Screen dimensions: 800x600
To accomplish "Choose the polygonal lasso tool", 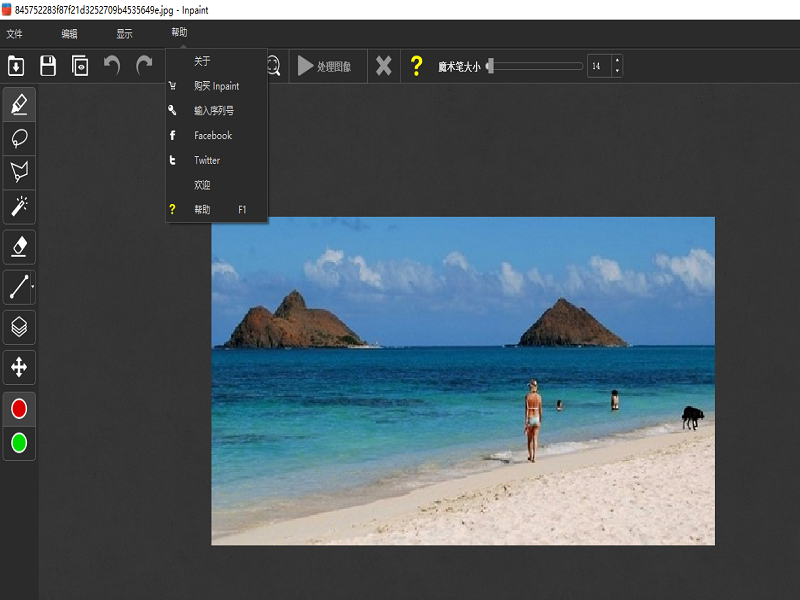I will [19, 172].
